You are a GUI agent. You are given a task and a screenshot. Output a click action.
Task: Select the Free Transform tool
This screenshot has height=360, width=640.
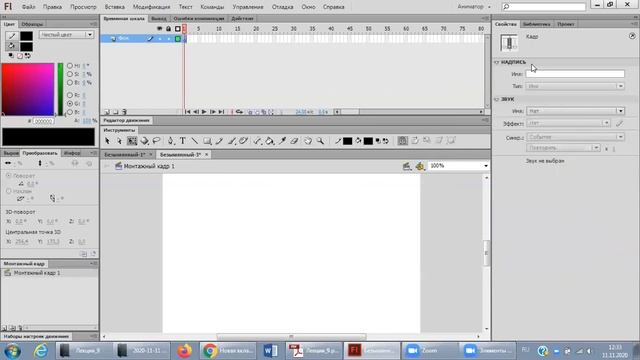tap(132, 141)
